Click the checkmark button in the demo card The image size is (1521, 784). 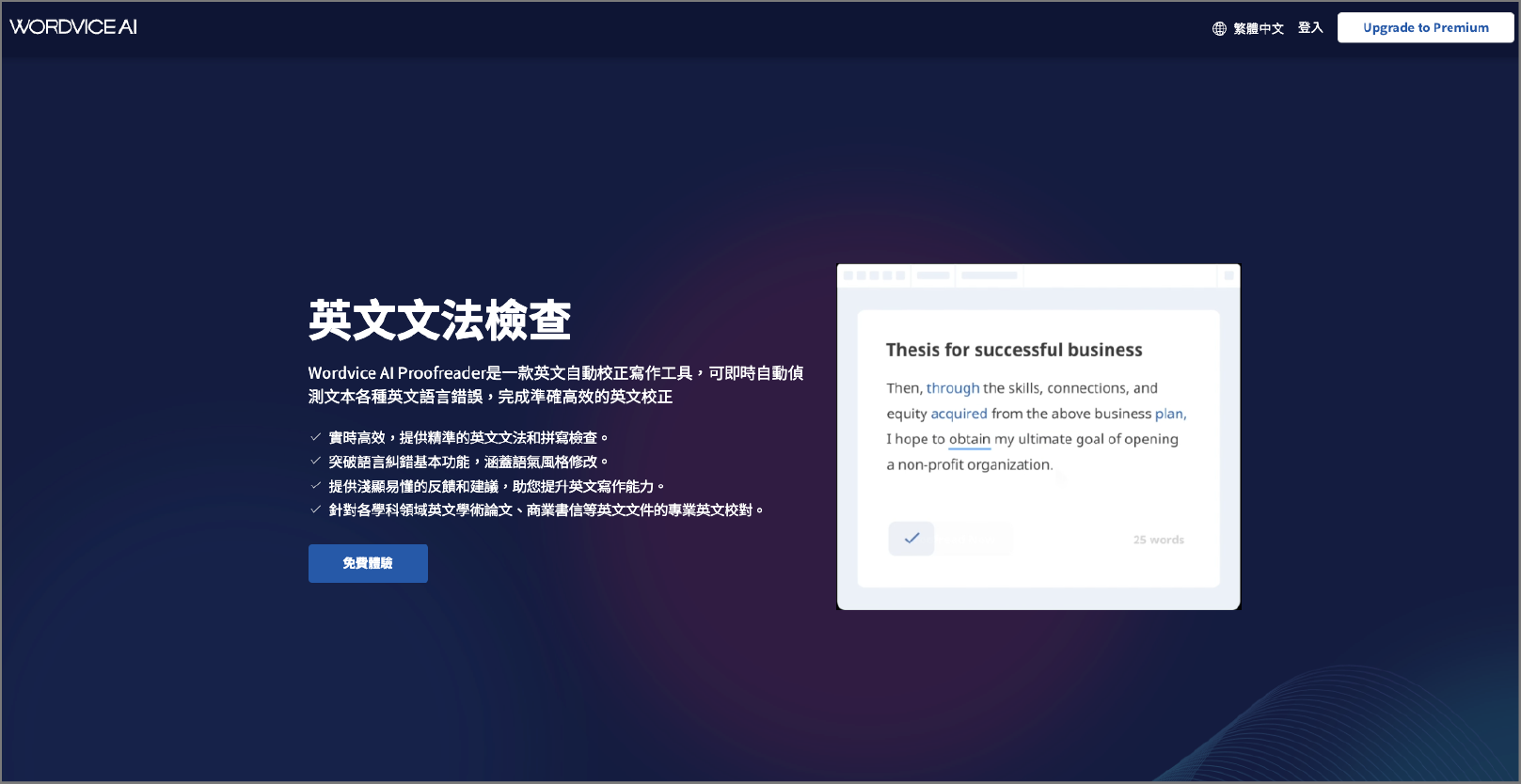pyautogui.click(x=911, y=539)
